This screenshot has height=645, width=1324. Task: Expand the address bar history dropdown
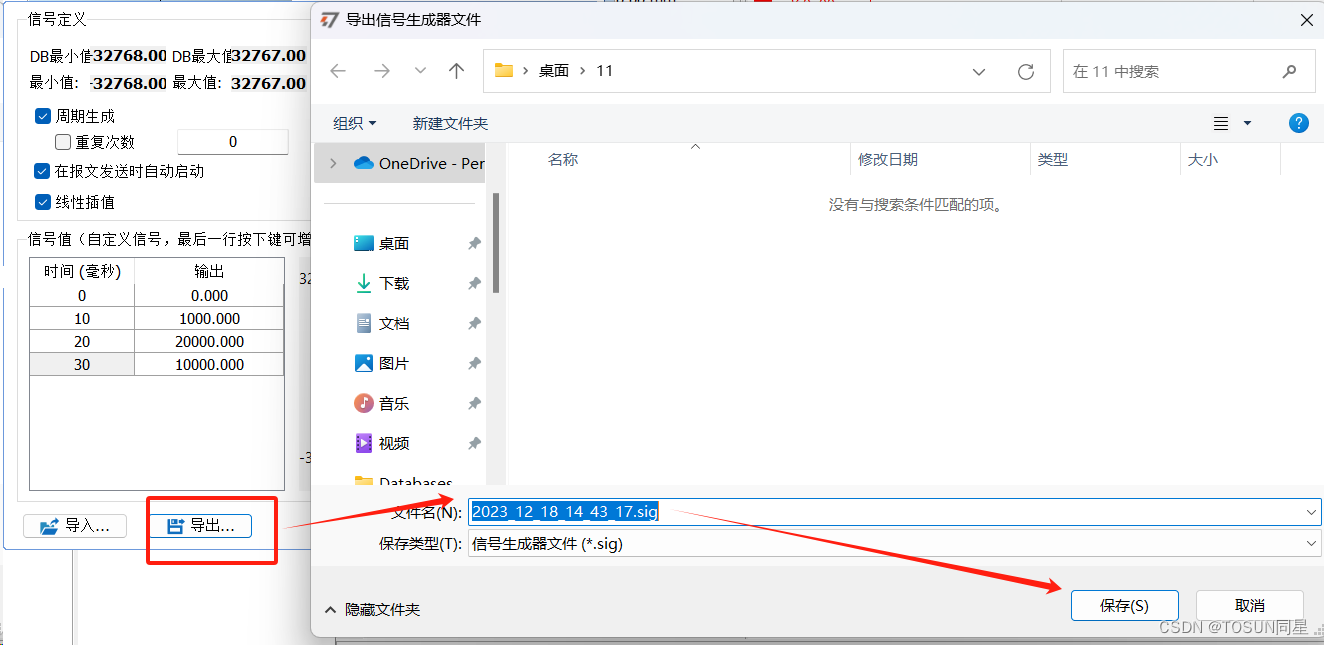point(979,71)
